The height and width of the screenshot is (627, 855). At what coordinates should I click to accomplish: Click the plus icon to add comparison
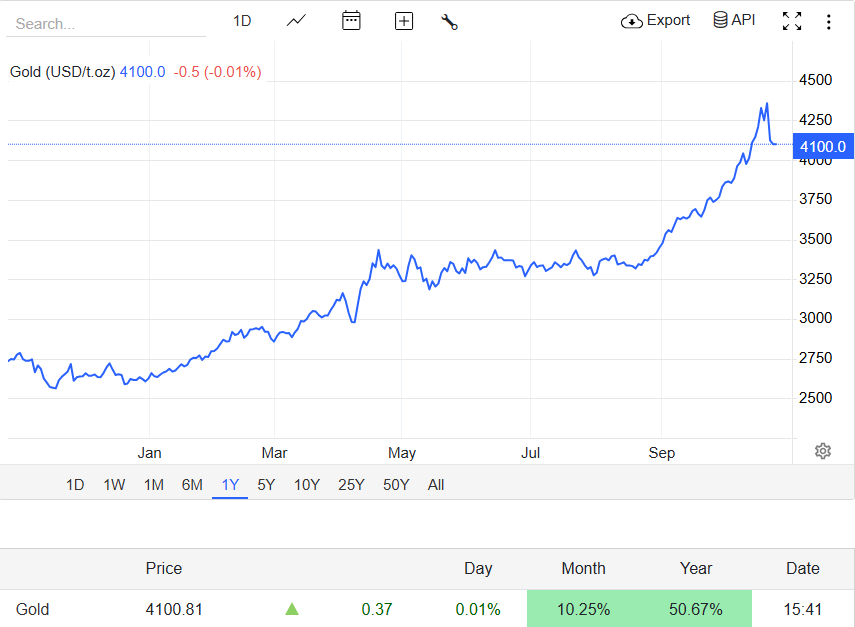(404, 21)
